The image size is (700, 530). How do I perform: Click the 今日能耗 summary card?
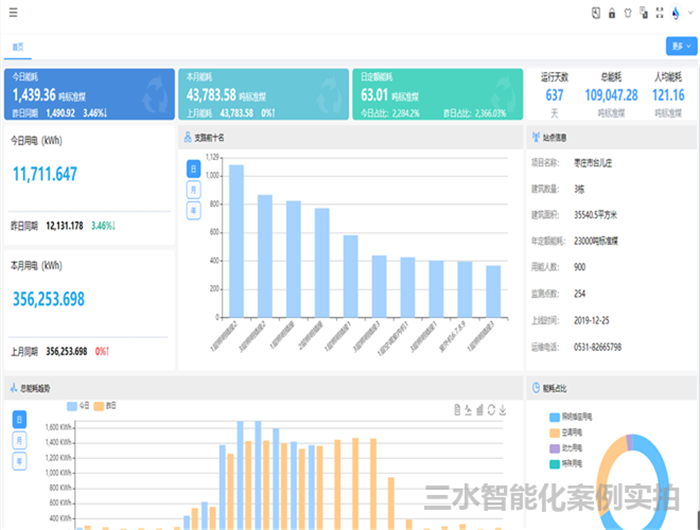89,95
